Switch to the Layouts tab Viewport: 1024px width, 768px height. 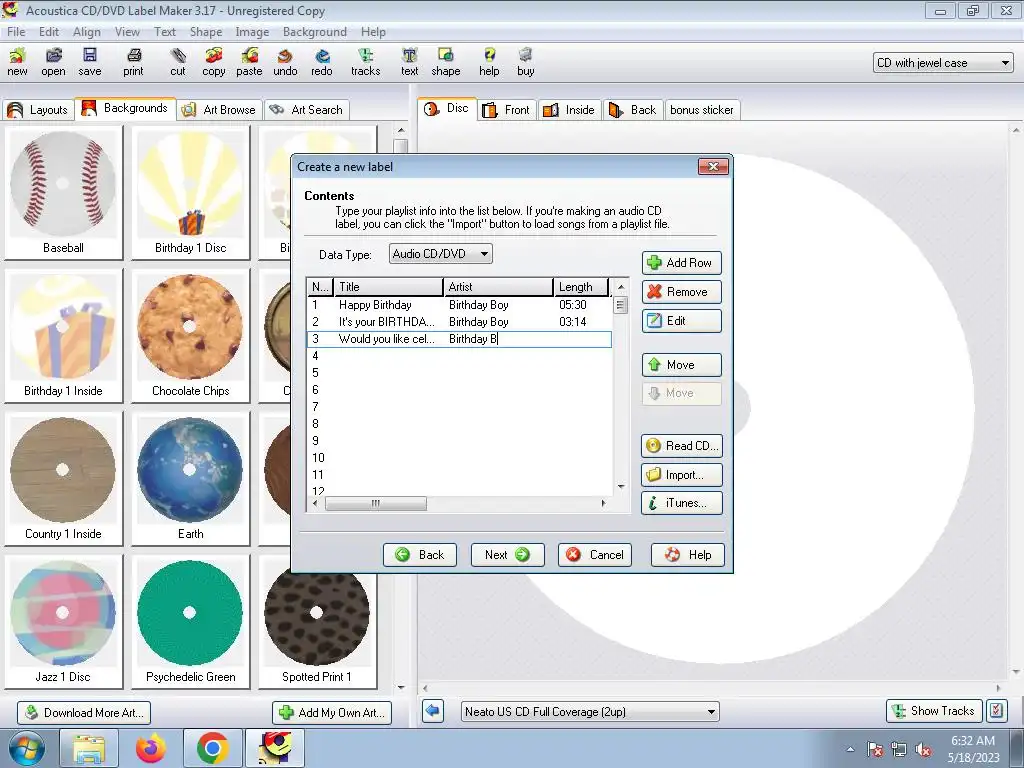point(39,110)
